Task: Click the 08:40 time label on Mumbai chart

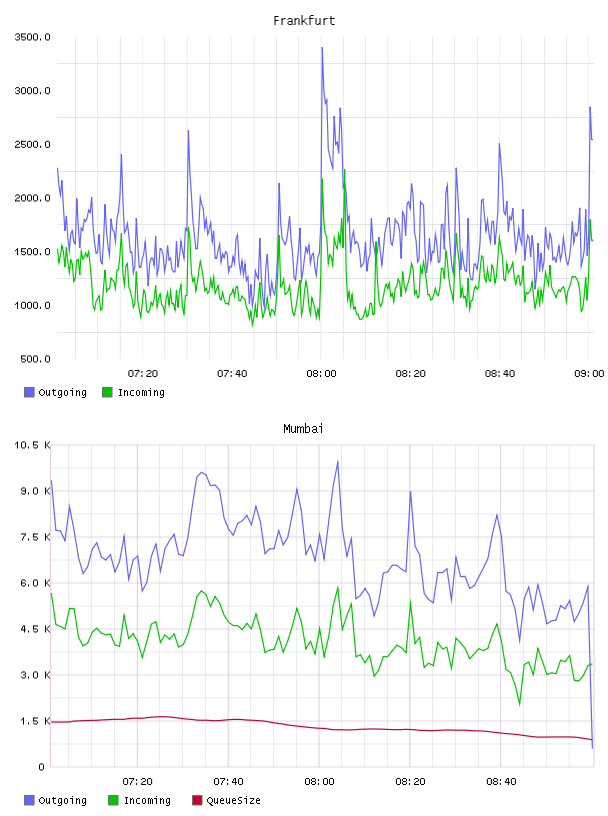Action: click(x=501, y=782)
